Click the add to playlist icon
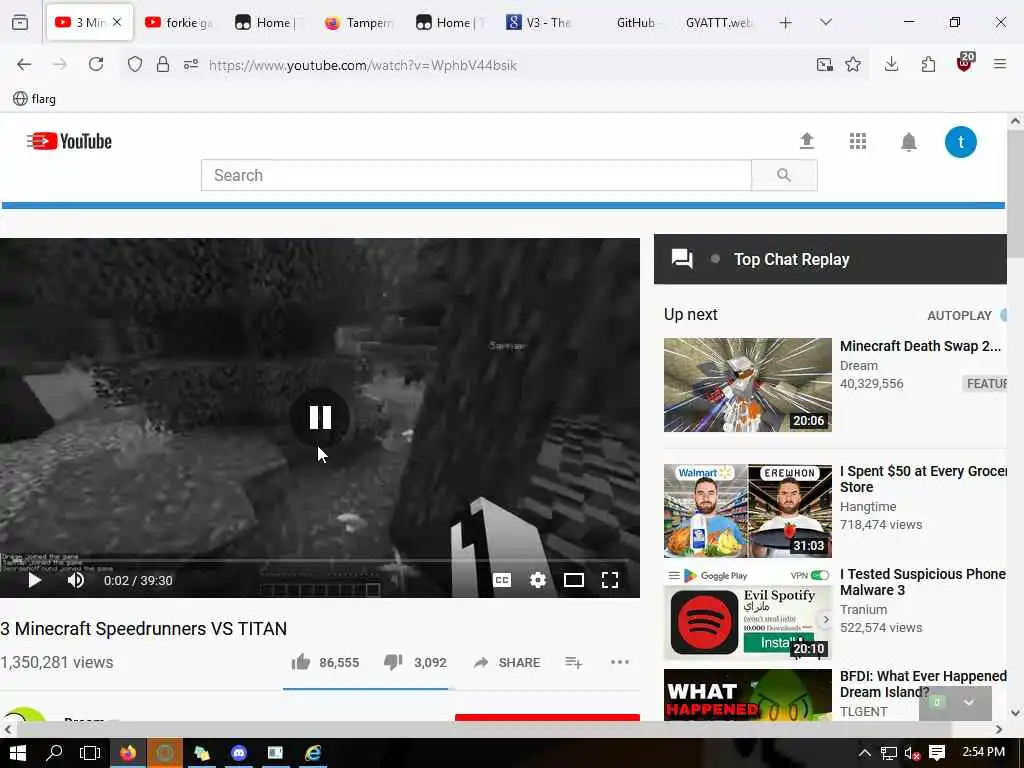 point(573,662)
